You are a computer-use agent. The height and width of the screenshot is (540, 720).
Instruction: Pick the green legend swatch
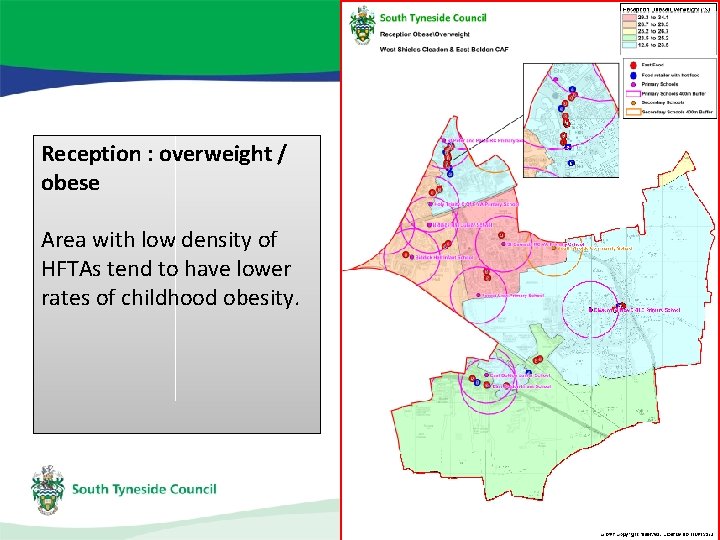(629, 38)
